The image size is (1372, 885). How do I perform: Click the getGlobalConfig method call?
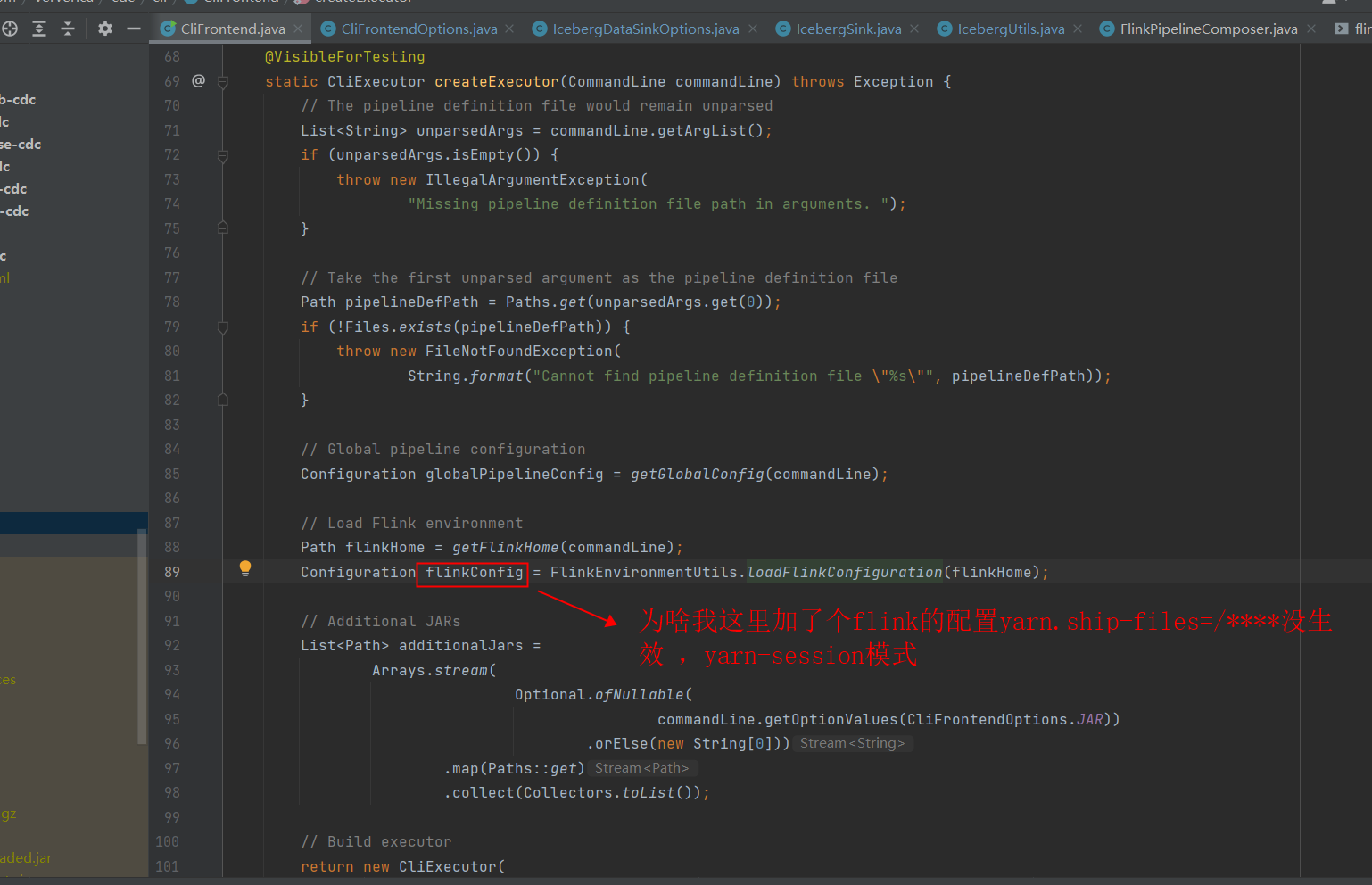(698, 474)
